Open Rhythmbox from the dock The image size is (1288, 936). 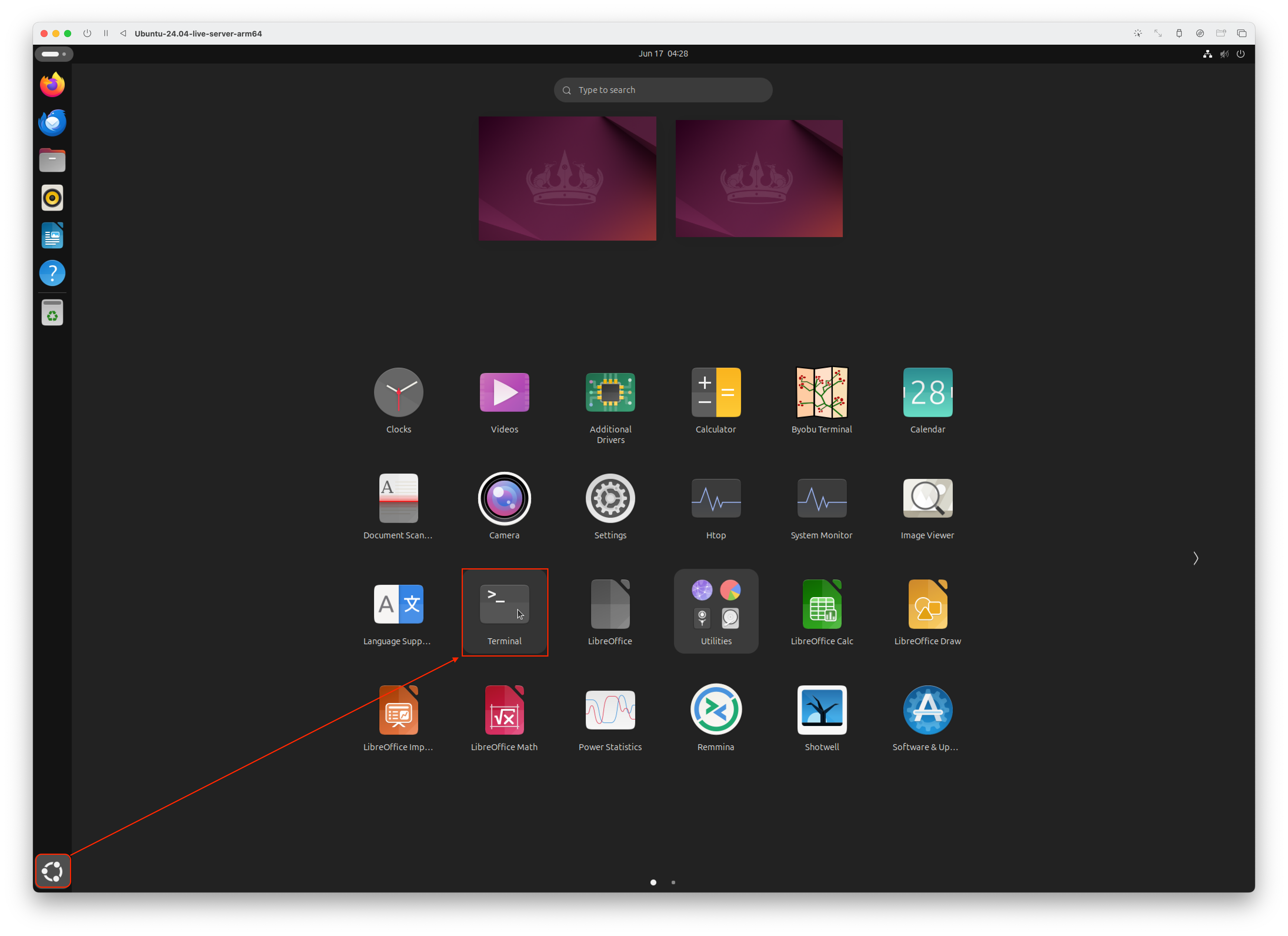point(52,198)
